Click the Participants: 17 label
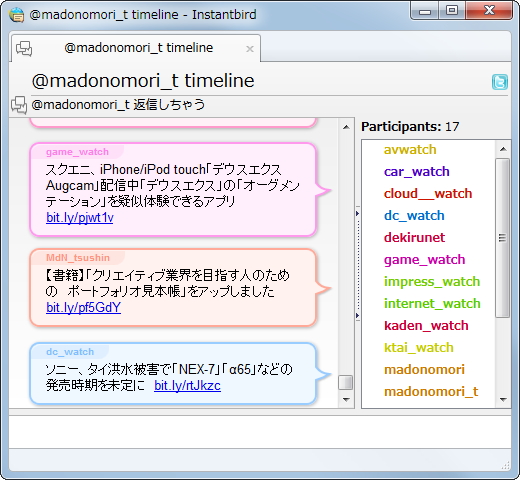Viewport: 520px width, 480px height. tap(410, 127)
